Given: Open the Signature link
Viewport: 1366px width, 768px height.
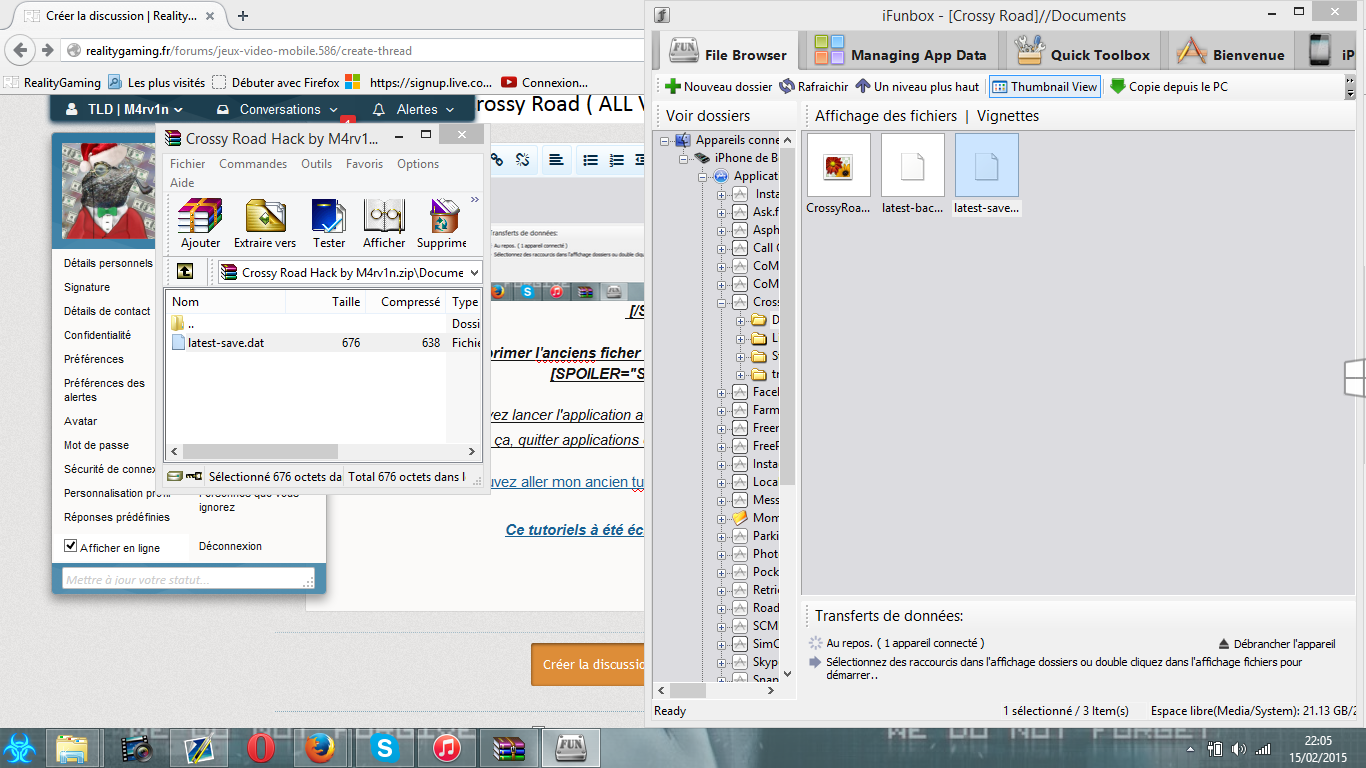Looking at the screenshot, I should pyautogui.click(x=87, y=288).
